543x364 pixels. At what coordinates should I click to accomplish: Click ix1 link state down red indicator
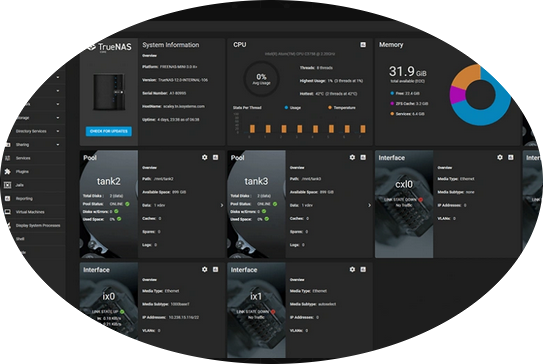[x=273, y=312]
